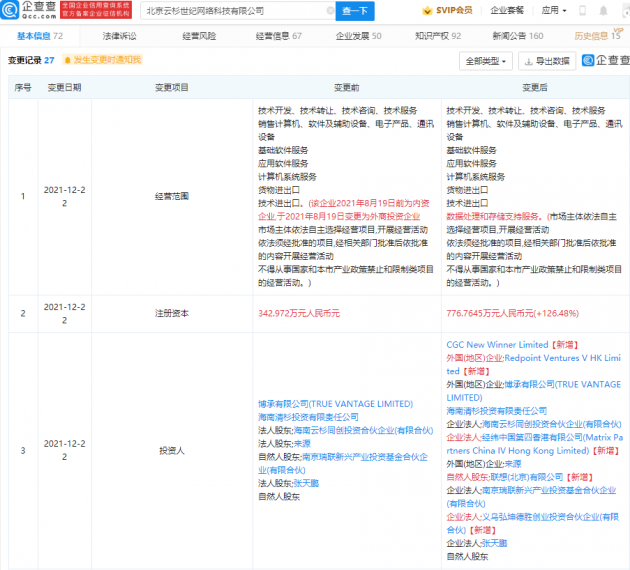Click 导出数据 export button
Screen dimensions: 630x570
(x=547, y=61)
